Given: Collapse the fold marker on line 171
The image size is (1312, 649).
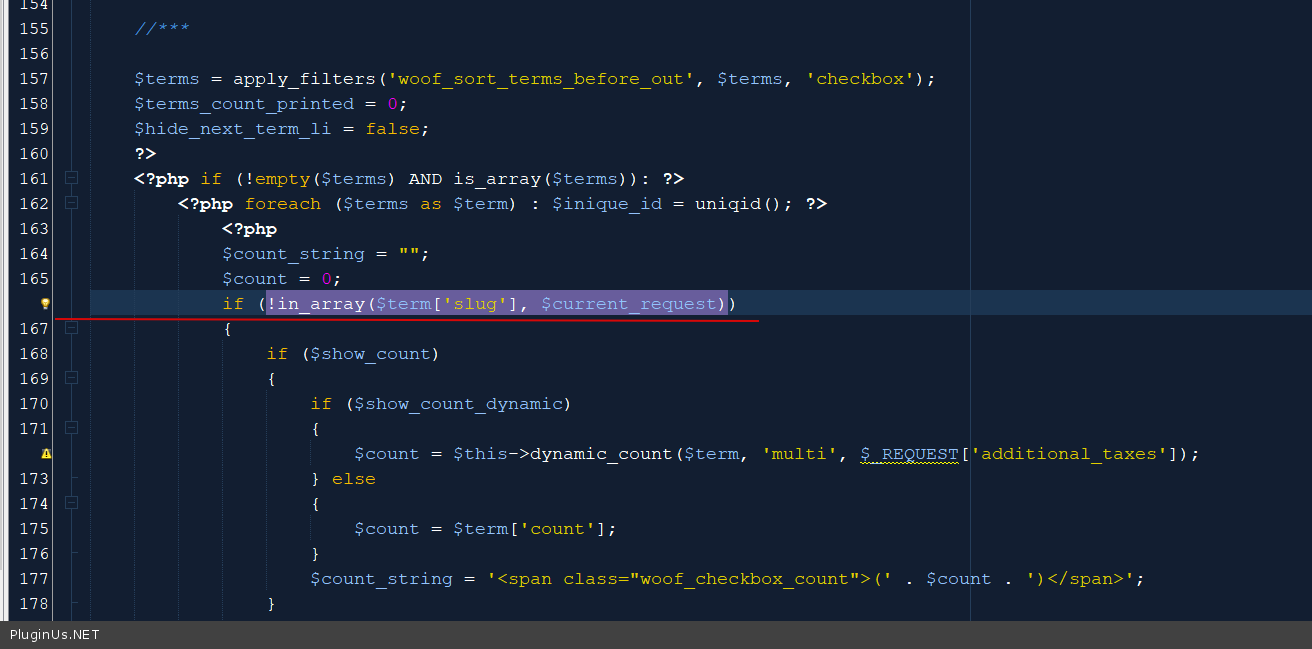Looking at the screenshot, I should coord(71,428).
